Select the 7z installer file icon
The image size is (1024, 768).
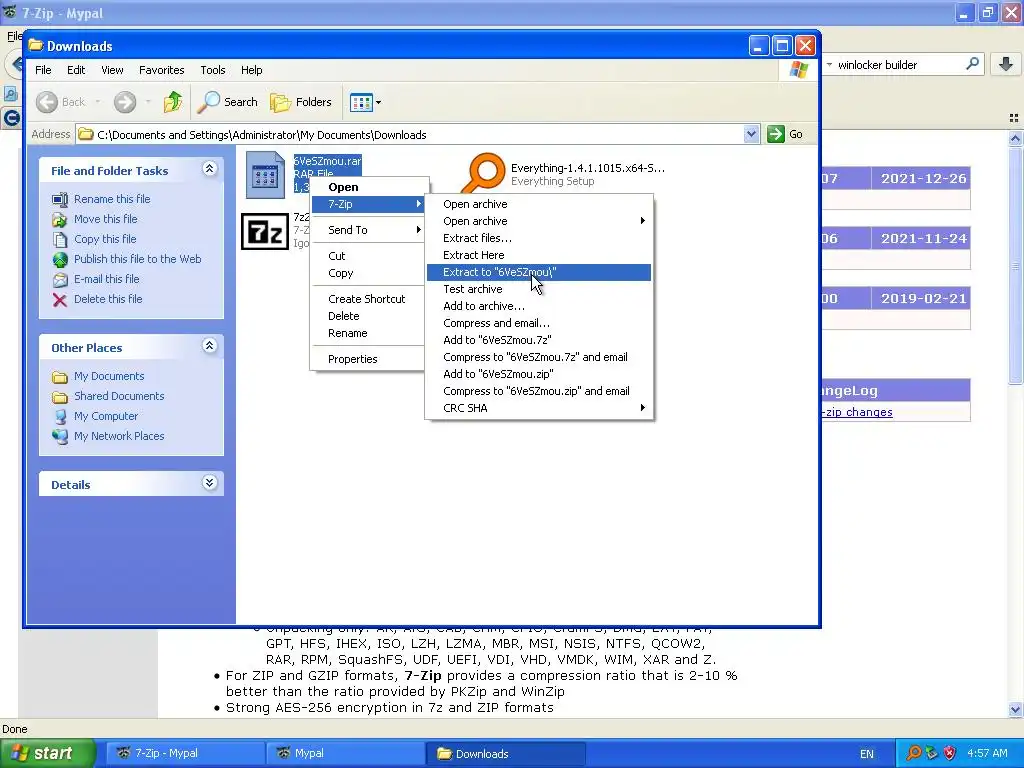264,231
